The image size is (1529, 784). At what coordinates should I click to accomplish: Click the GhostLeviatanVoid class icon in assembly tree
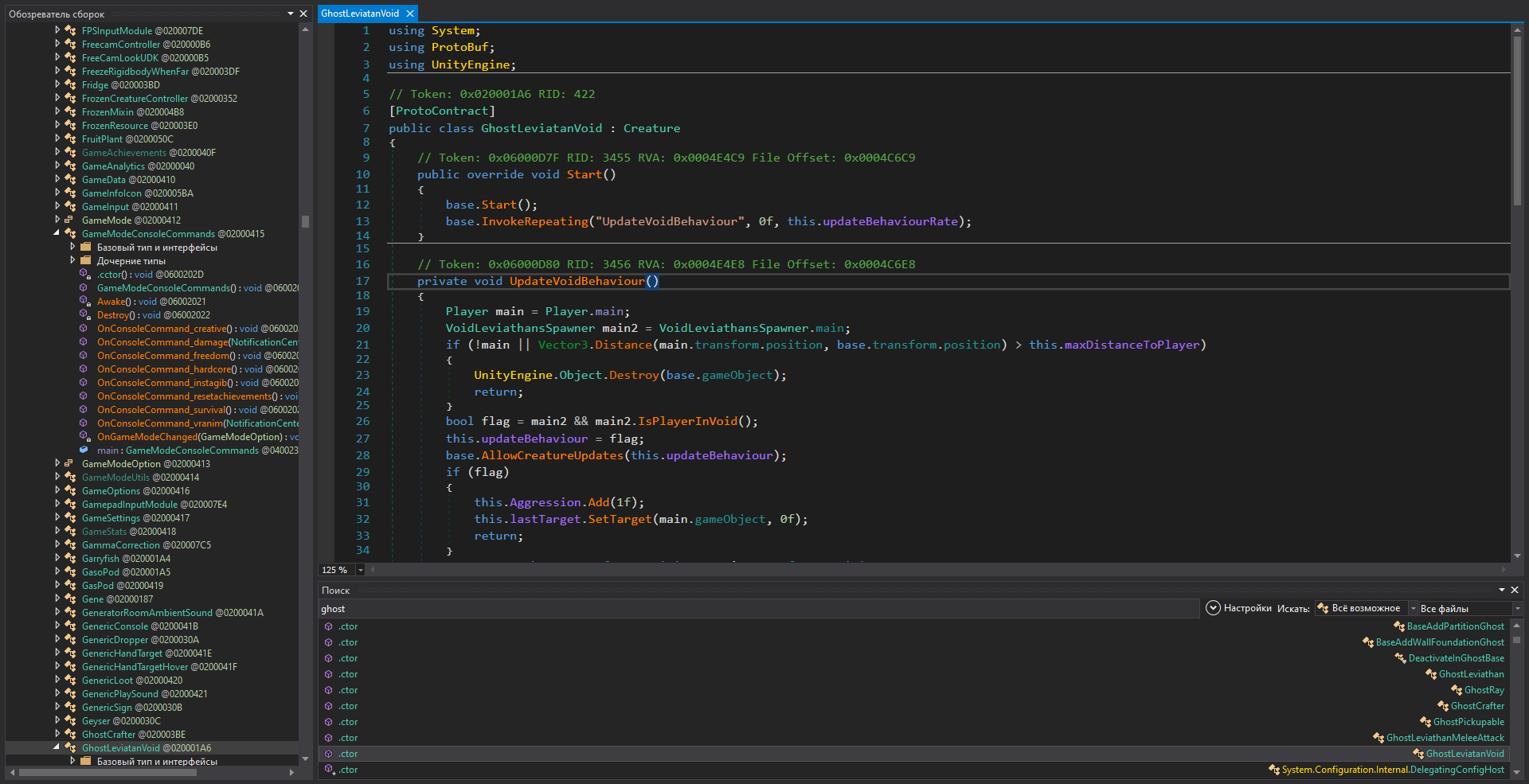pos(71,748)
